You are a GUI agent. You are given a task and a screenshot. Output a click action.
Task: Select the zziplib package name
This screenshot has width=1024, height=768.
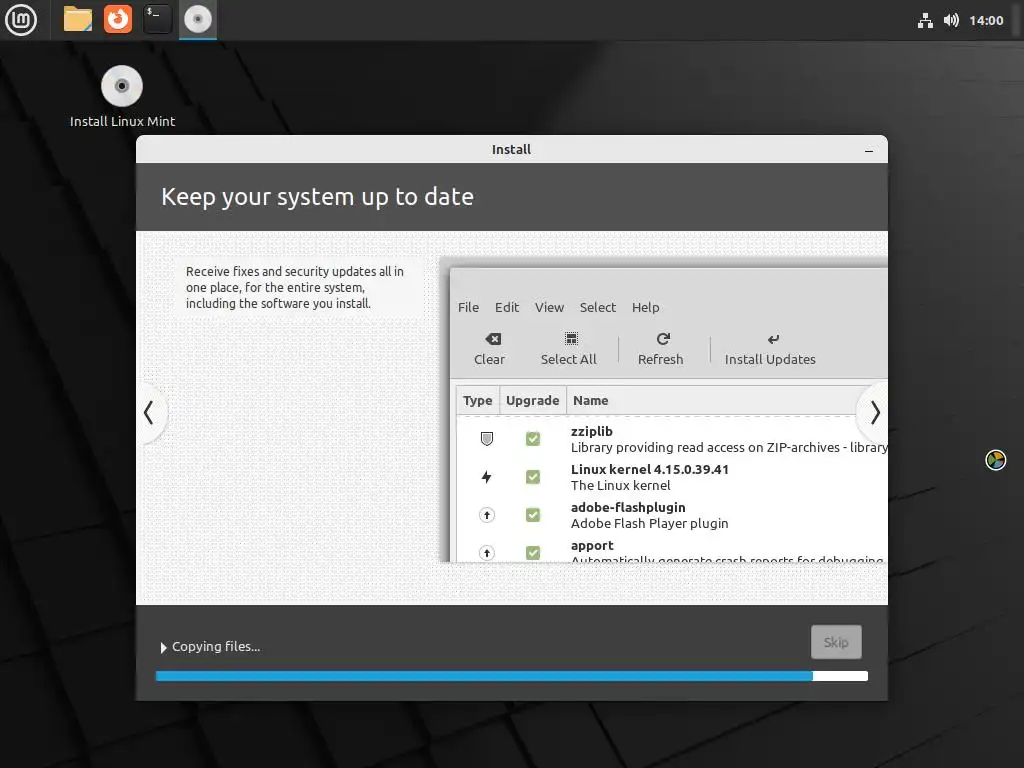592,431
